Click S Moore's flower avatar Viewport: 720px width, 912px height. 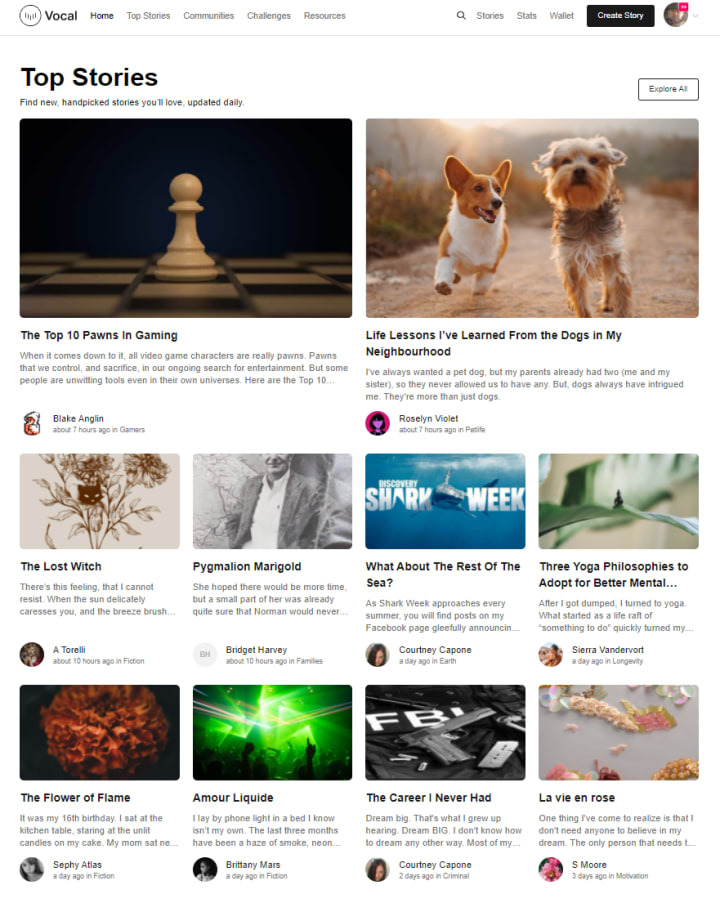point(550,870)
